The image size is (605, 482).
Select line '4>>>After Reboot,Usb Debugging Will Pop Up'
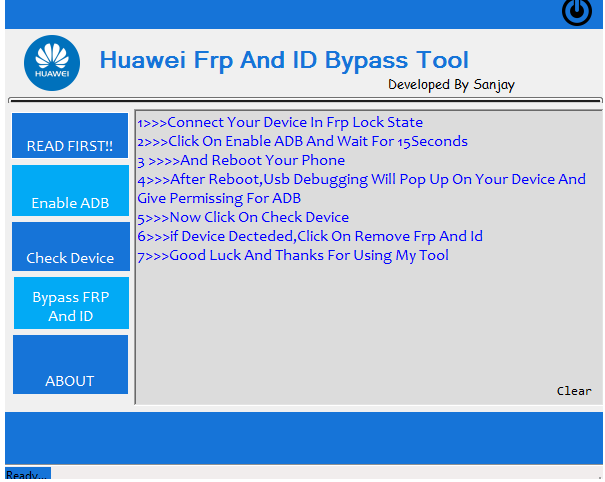pos(362,179)
